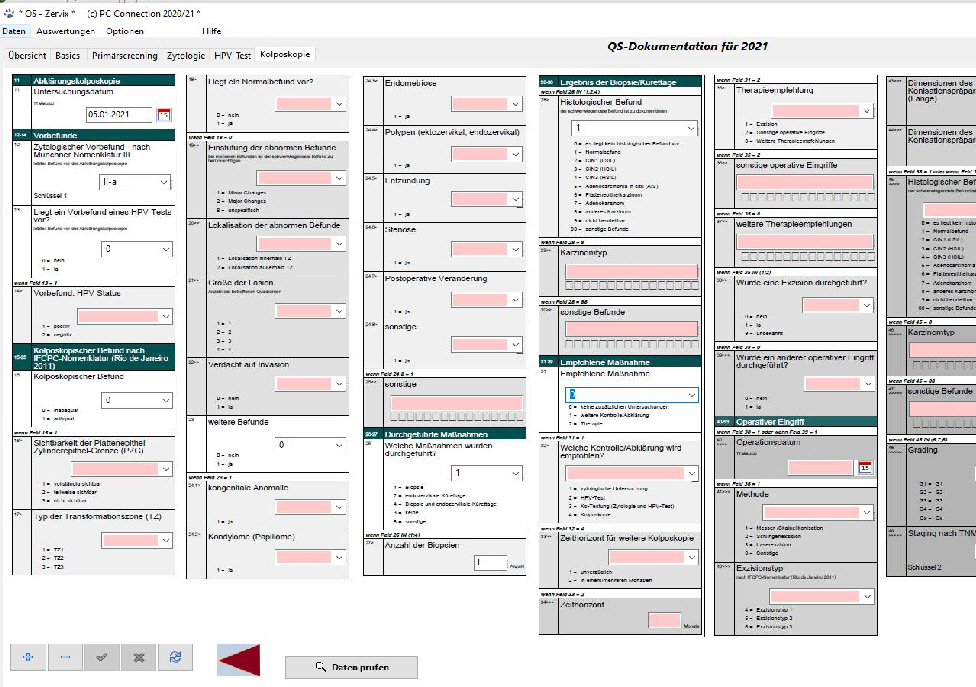This screenshot has width=976, height=687.
Task: Open Sichtbarkeit der Plattenepithel-Grenze dropdown
Action: [x=121, y=469]
